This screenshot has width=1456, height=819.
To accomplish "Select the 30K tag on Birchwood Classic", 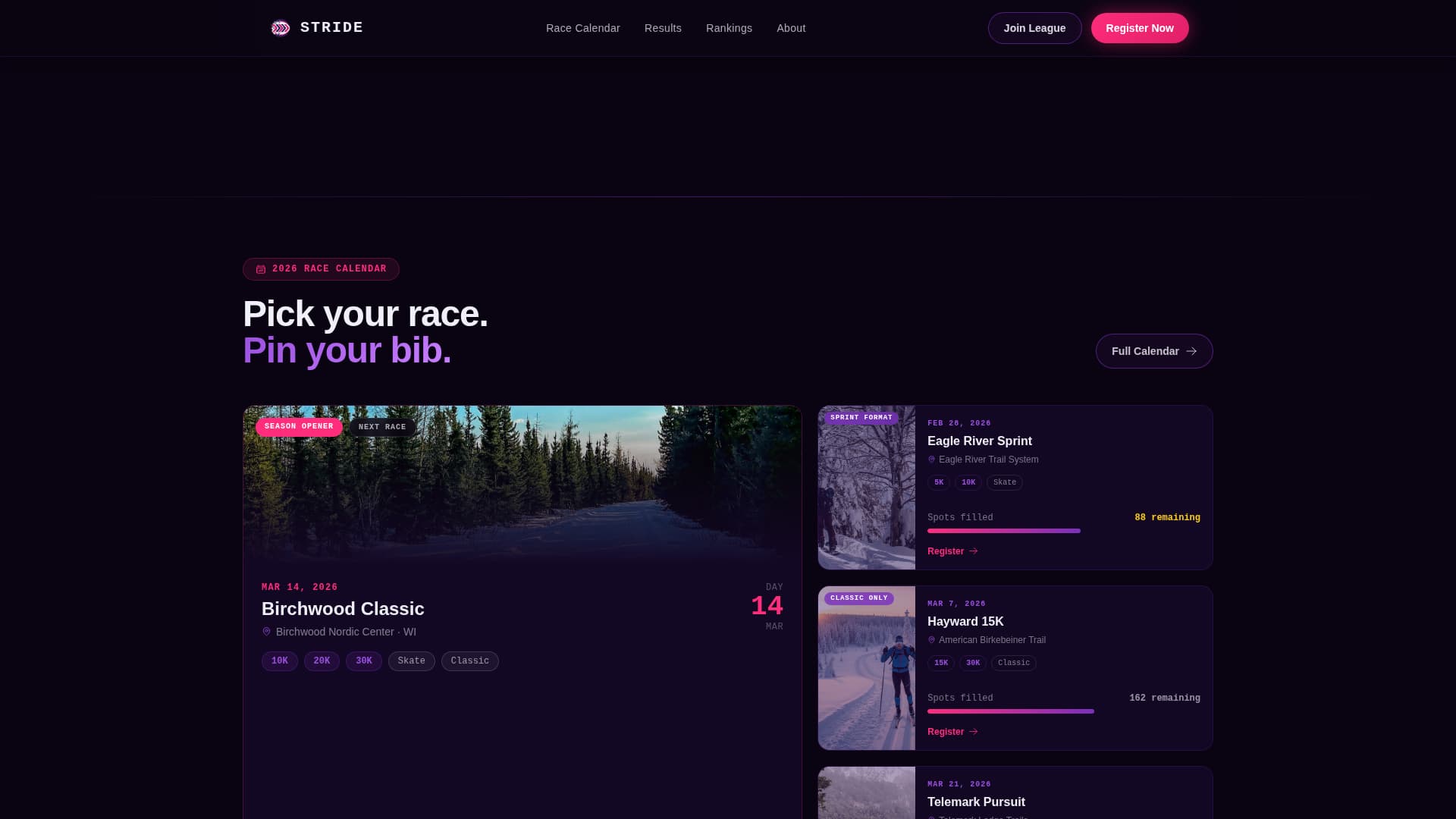I will [x=364, y=661].
